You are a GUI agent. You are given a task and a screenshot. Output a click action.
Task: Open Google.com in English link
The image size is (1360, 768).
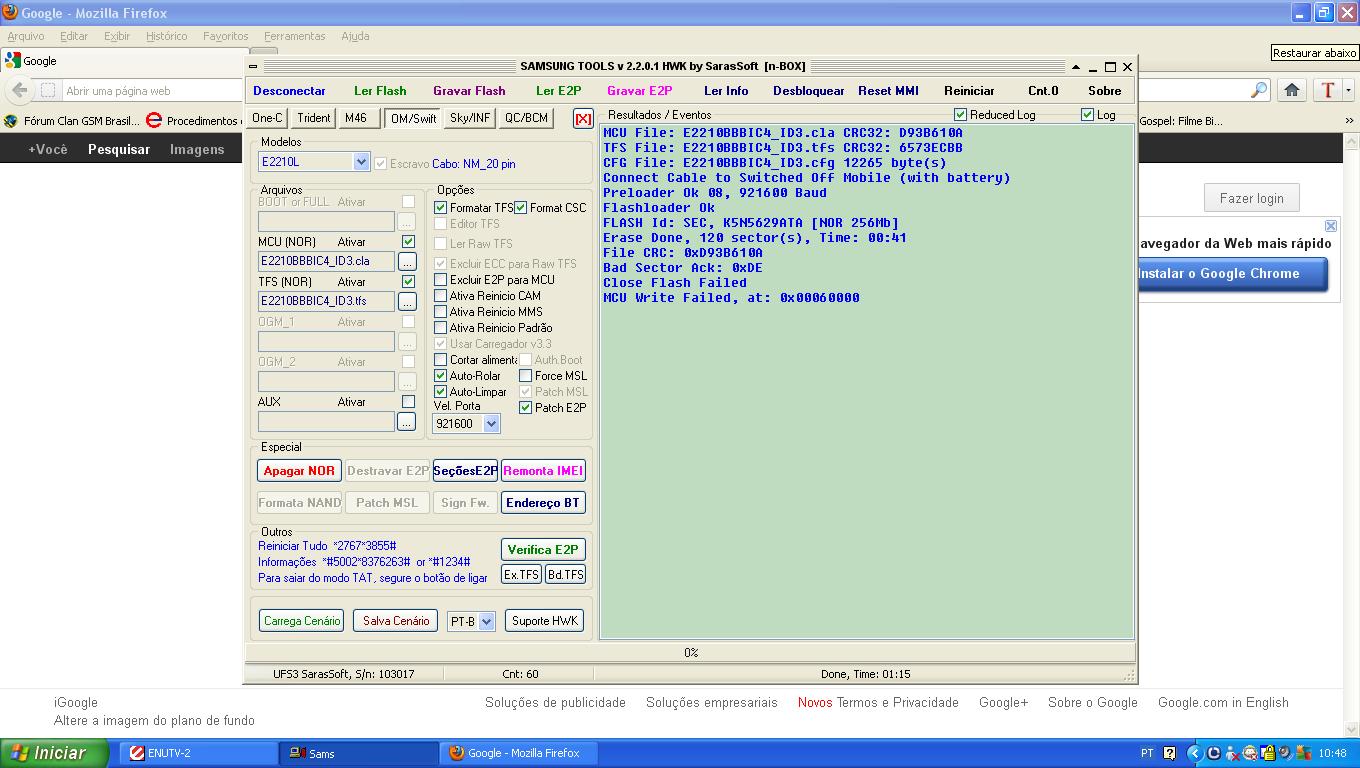coord(1223,702)
